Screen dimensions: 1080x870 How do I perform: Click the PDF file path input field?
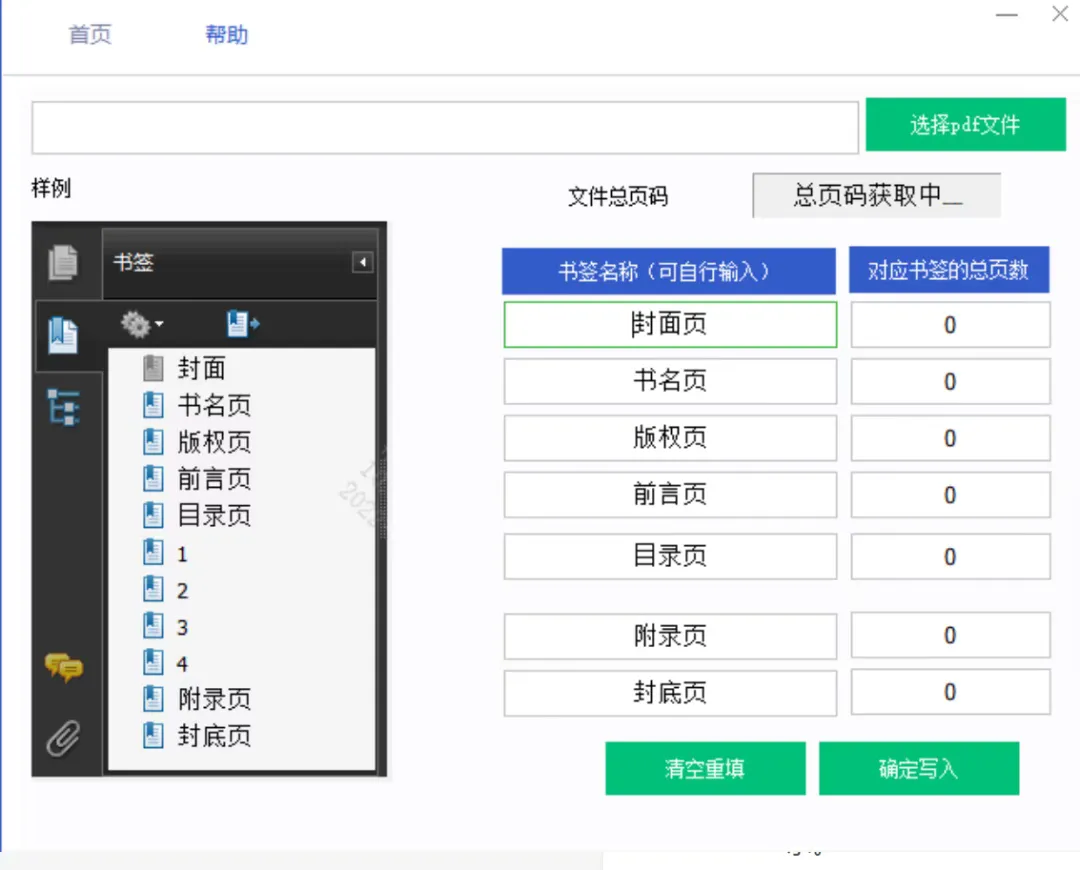point(445,127)
